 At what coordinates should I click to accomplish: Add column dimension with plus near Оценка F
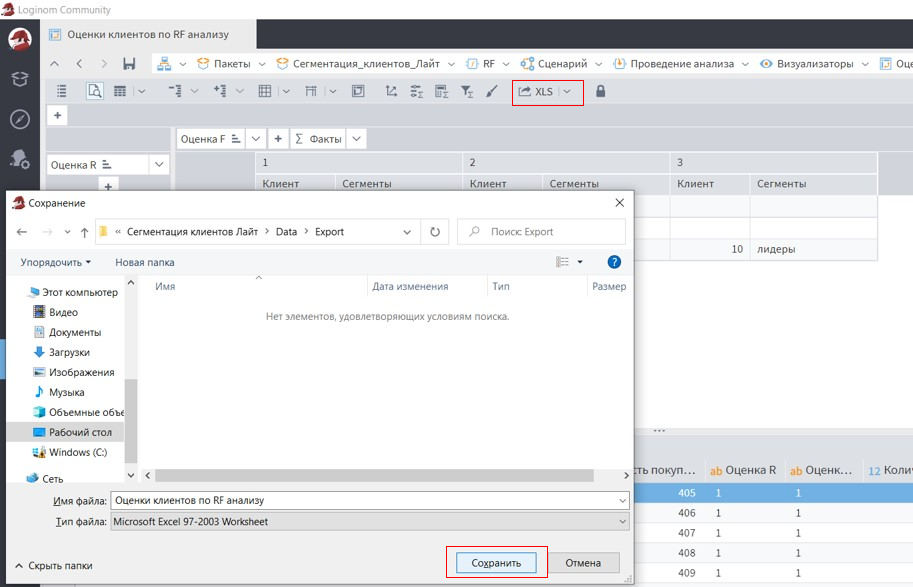click(x=278, y=139)
